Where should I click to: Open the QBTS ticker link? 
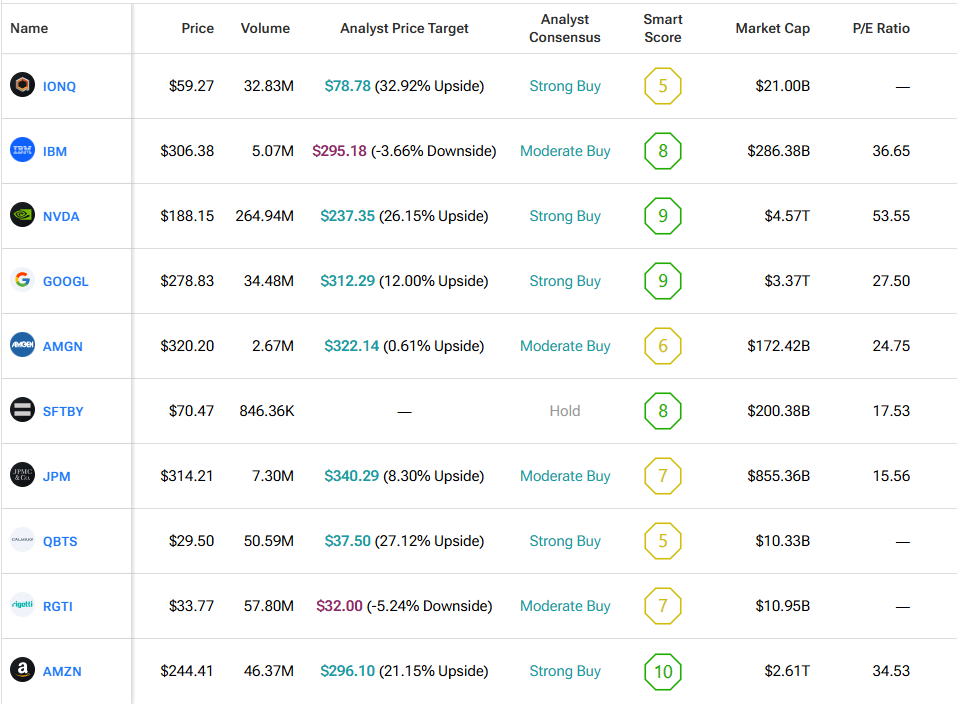[60, 541]
